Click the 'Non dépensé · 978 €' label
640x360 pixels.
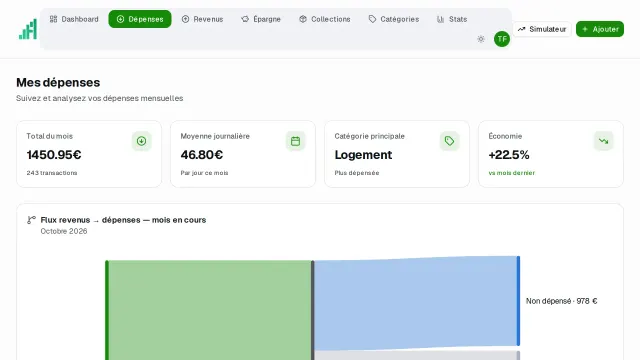(x=561, y=301)
